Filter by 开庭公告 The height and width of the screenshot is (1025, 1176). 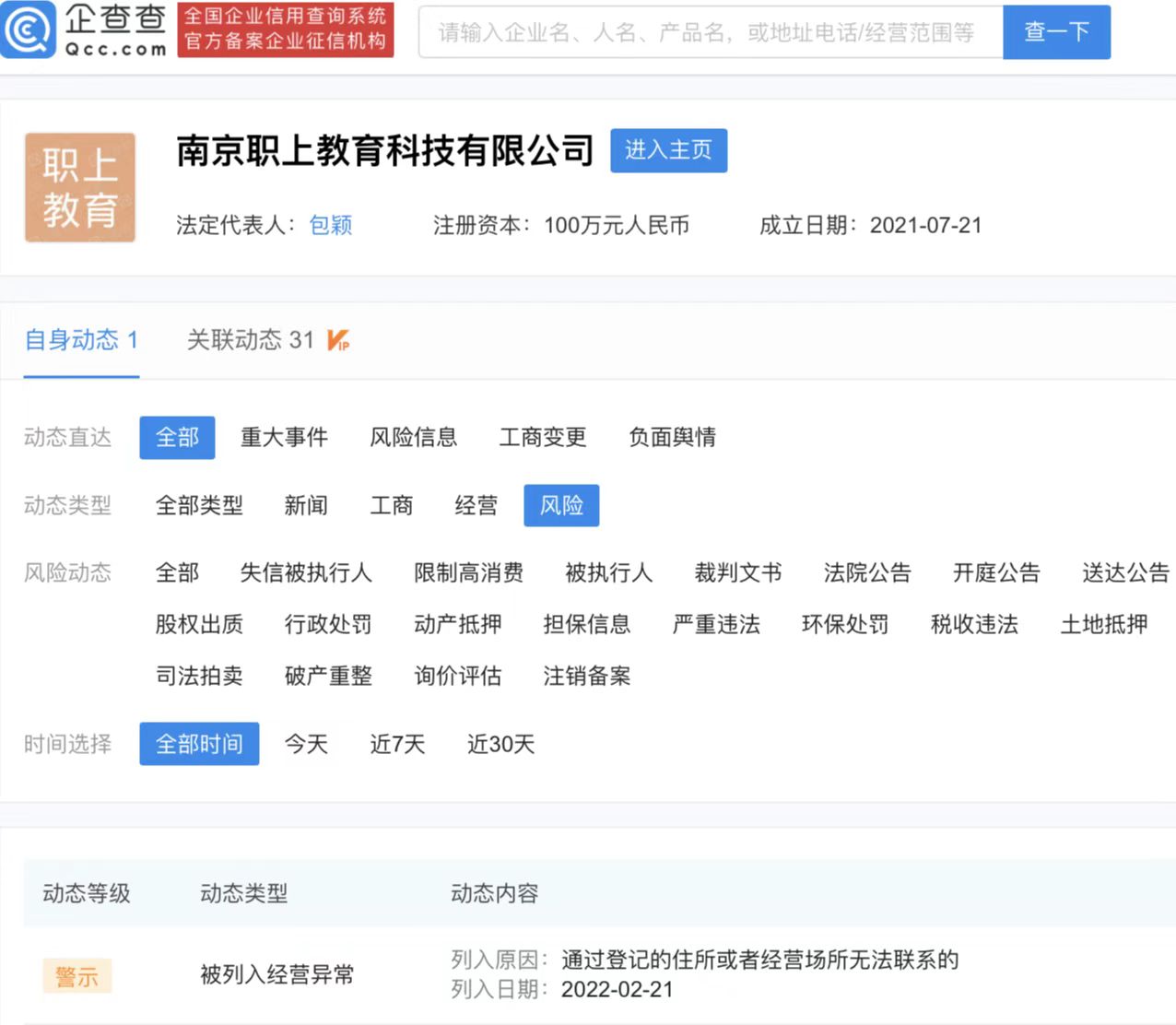996,573
